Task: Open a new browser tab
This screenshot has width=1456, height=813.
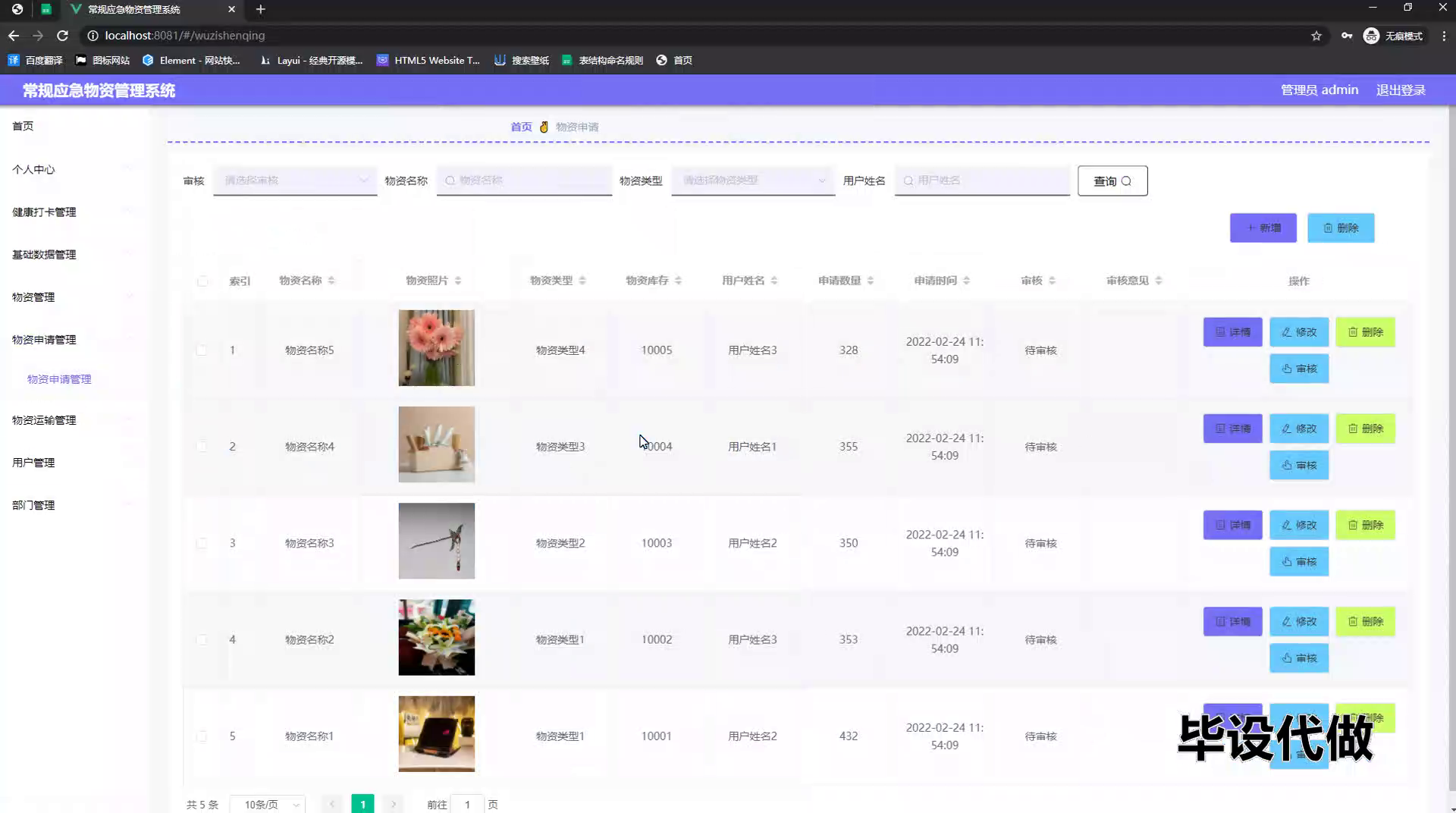Action: pos(260,9)
